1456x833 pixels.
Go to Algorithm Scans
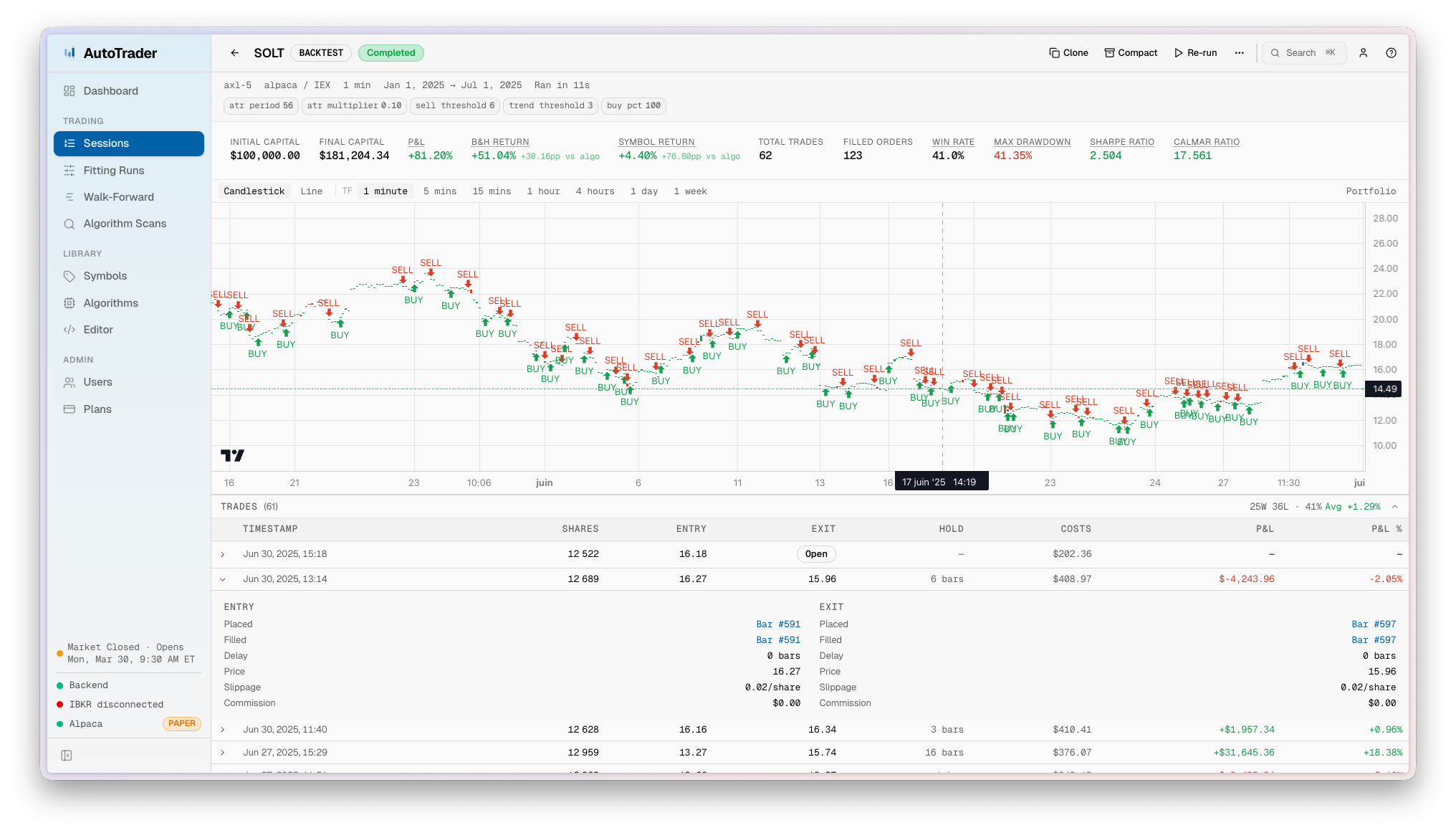[124, 223]
